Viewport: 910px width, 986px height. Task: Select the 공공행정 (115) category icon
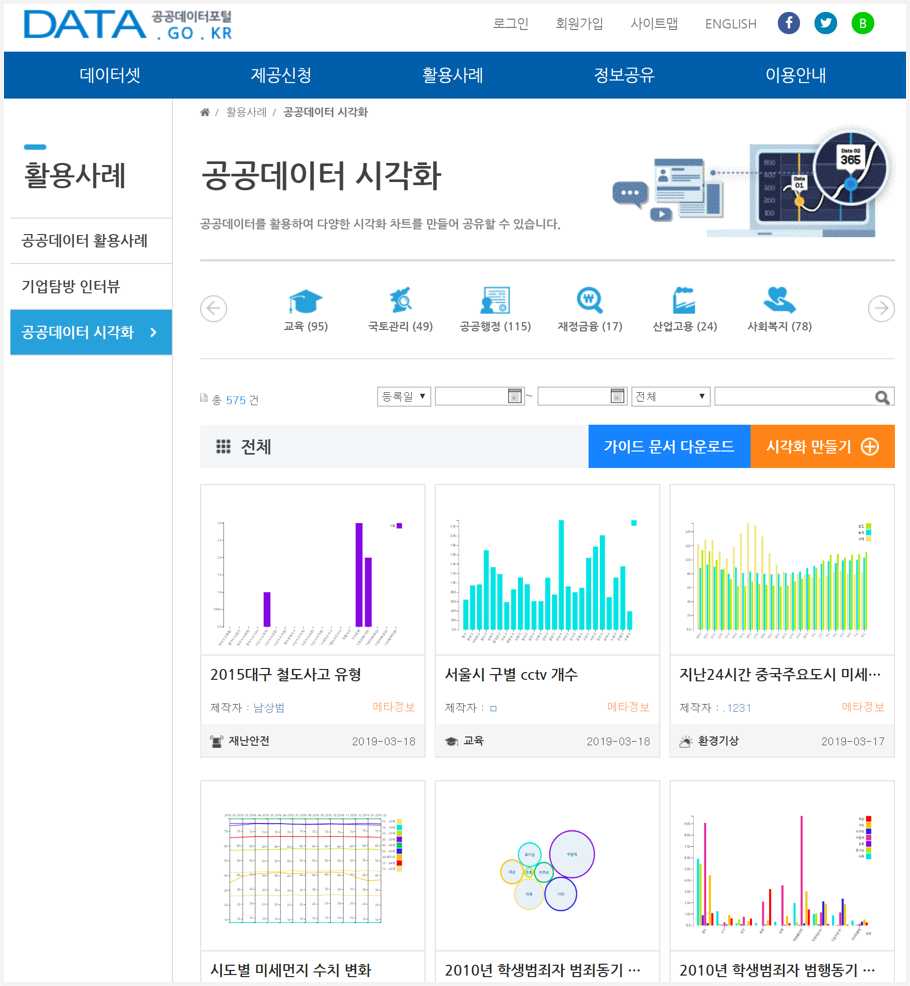[496, 301]
